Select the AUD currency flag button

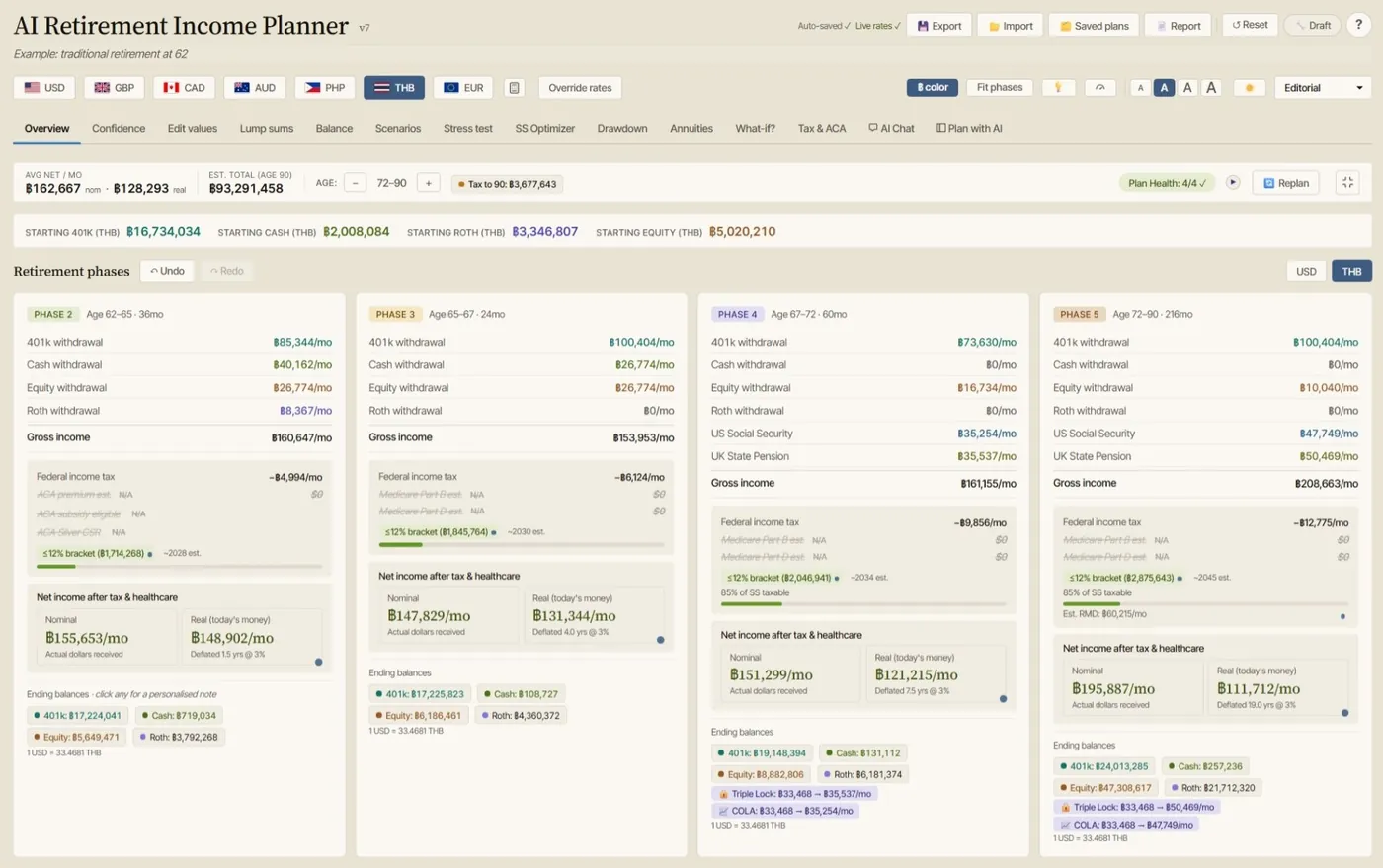[255, 88]
